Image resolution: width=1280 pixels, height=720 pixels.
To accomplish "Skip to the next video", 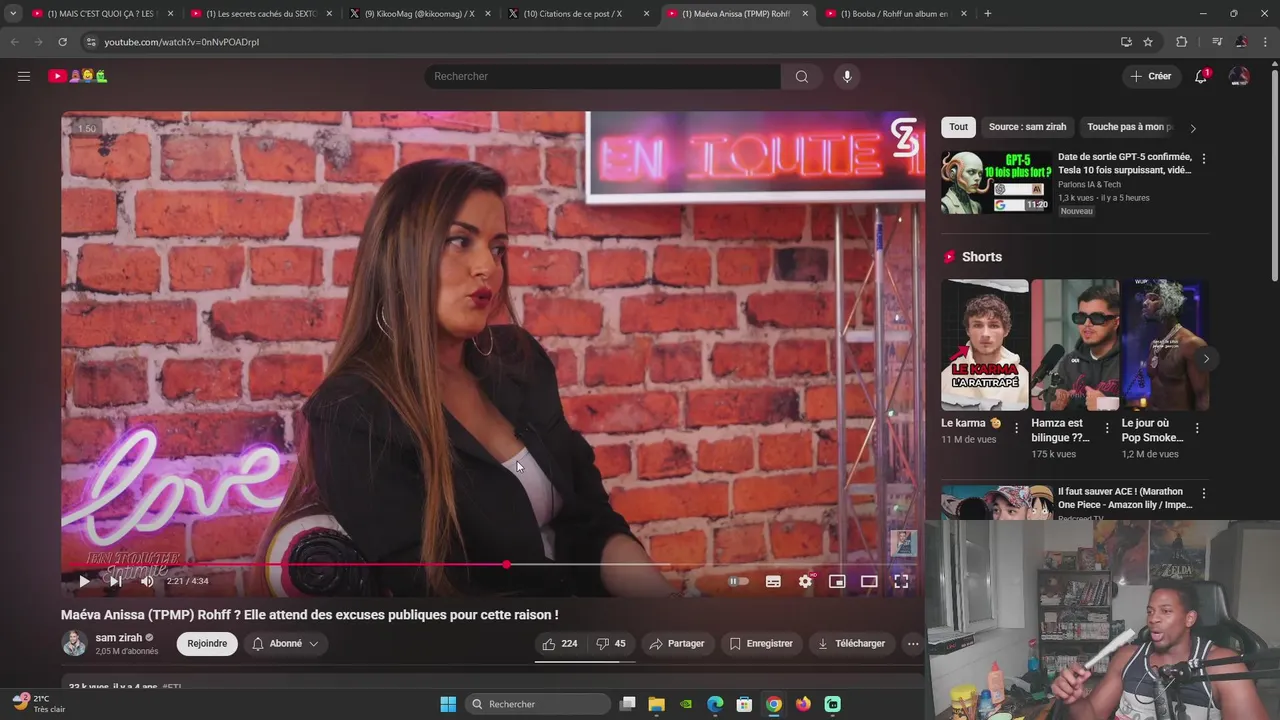I will [115, 581].
